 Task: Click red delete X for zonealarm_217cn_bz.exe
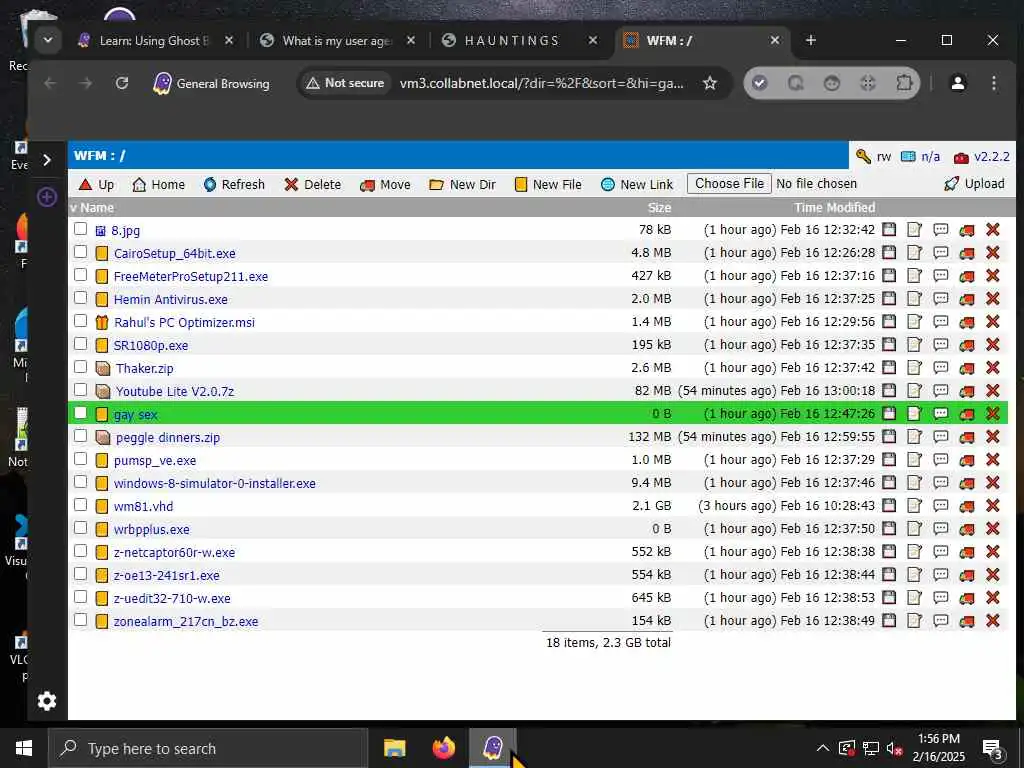coord(993,620)
